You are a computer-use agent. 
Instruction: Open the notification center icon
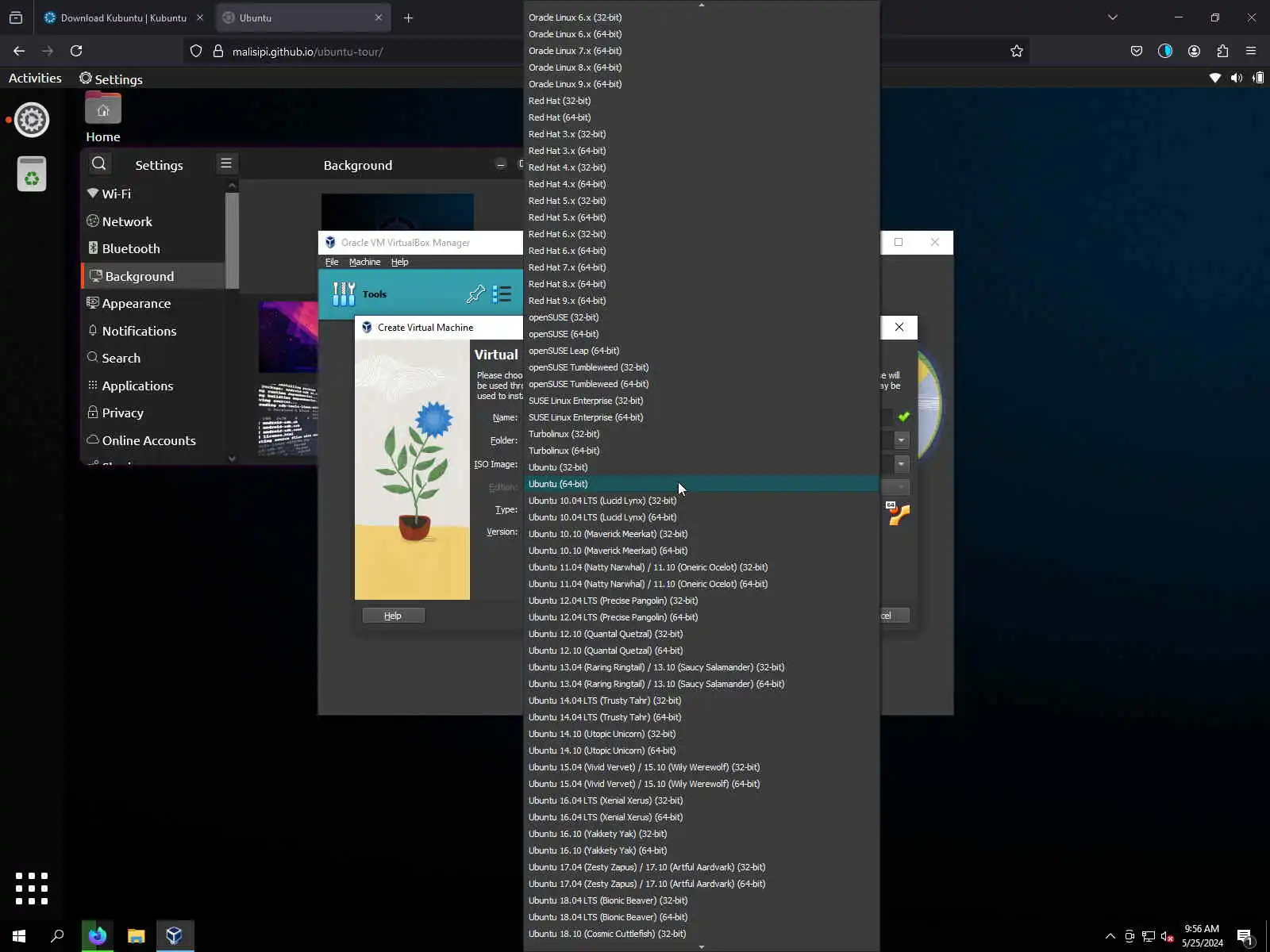coord(1245,937)
